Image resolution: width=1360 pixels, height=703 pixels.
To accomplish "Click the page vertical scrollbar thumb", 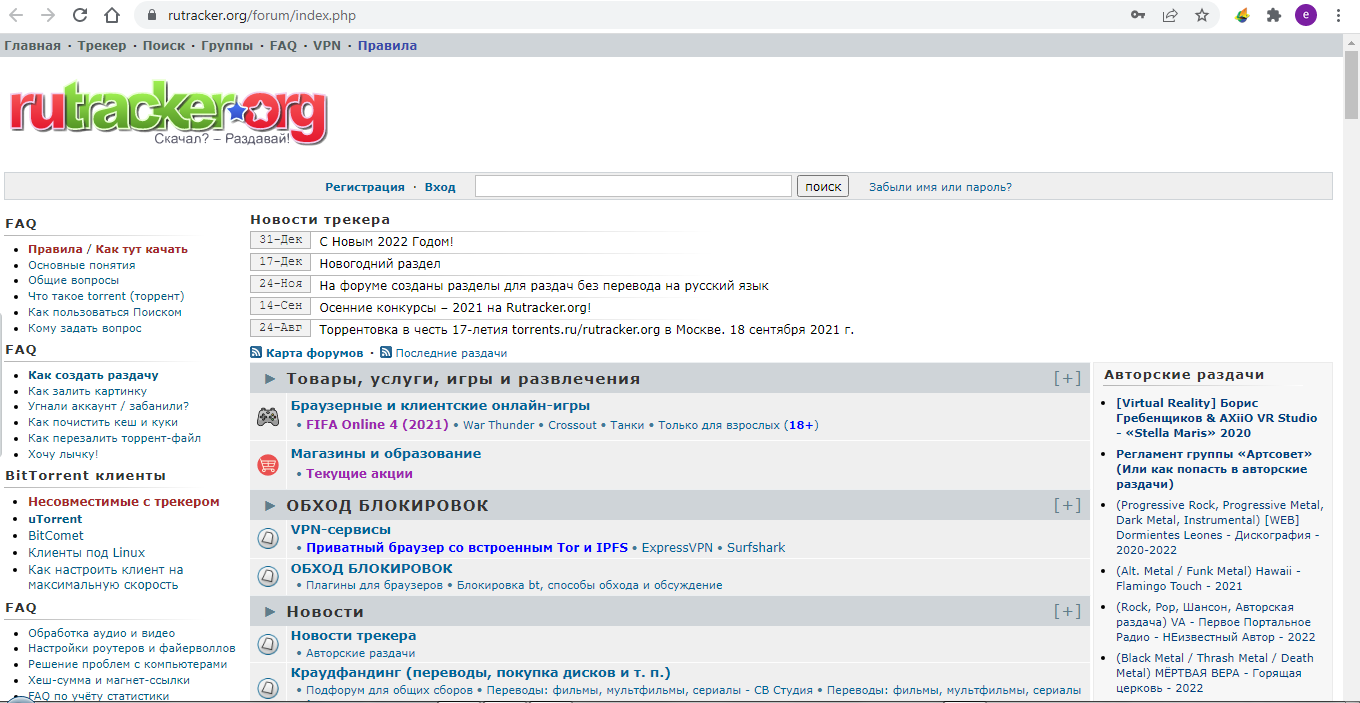I will coord(1351,86).
